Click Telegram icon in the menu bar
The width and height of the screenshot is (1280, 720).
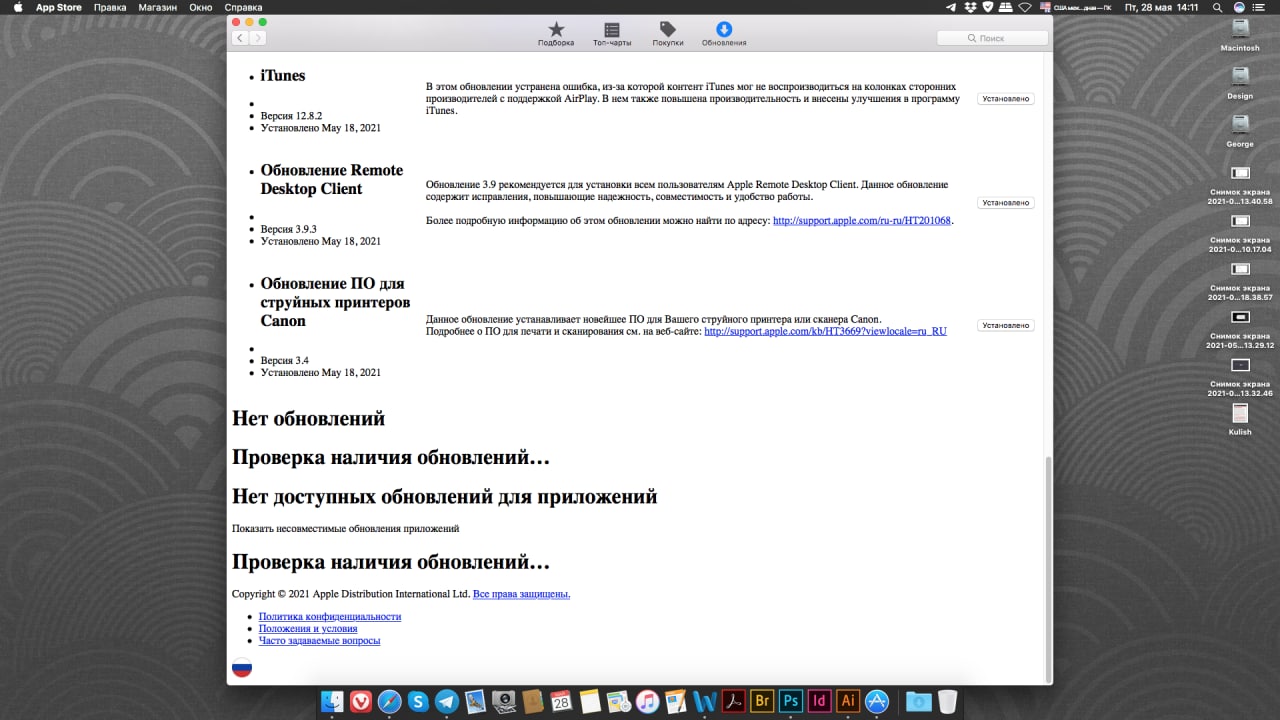[951, 7]
